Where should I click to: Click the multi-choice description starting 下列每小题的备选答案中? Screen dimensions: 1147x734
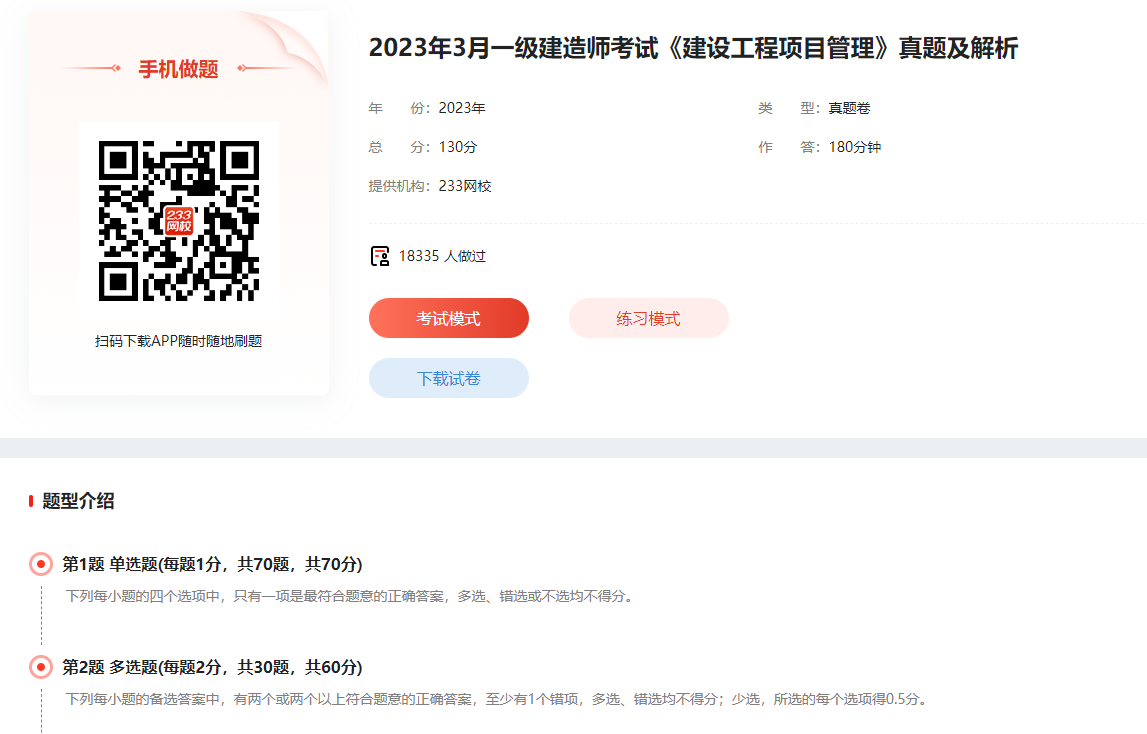pyautogui.click(x=497, y=700)
